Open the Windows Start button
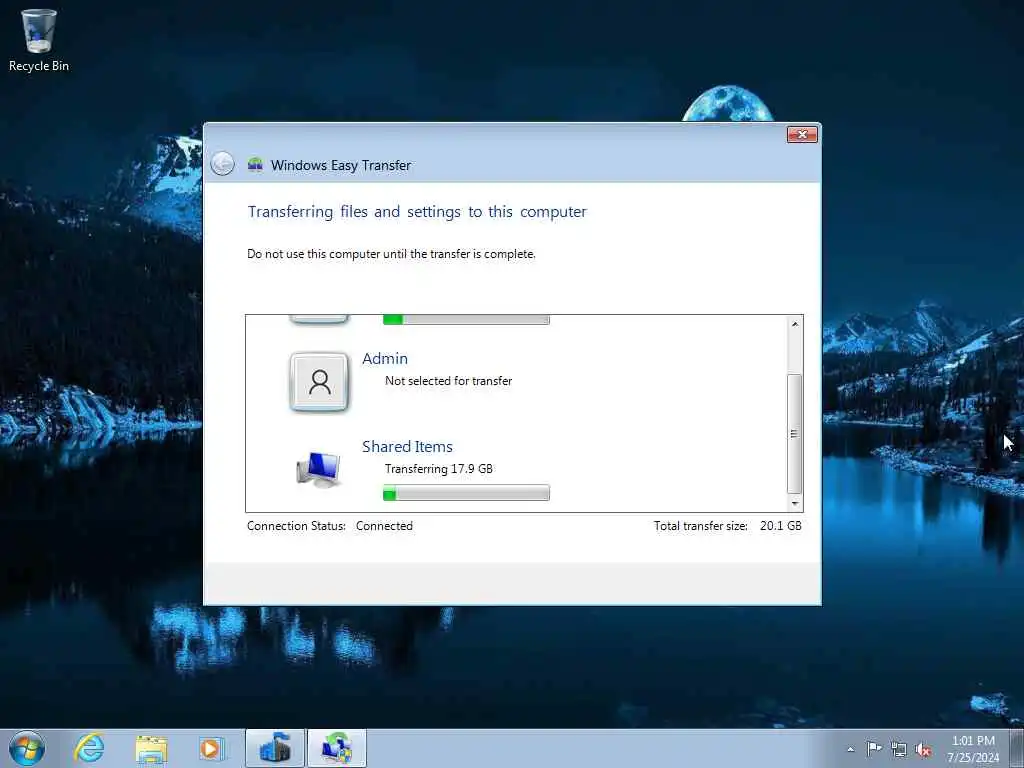This screenshot has height=768, width=1024. coord(27,748)
